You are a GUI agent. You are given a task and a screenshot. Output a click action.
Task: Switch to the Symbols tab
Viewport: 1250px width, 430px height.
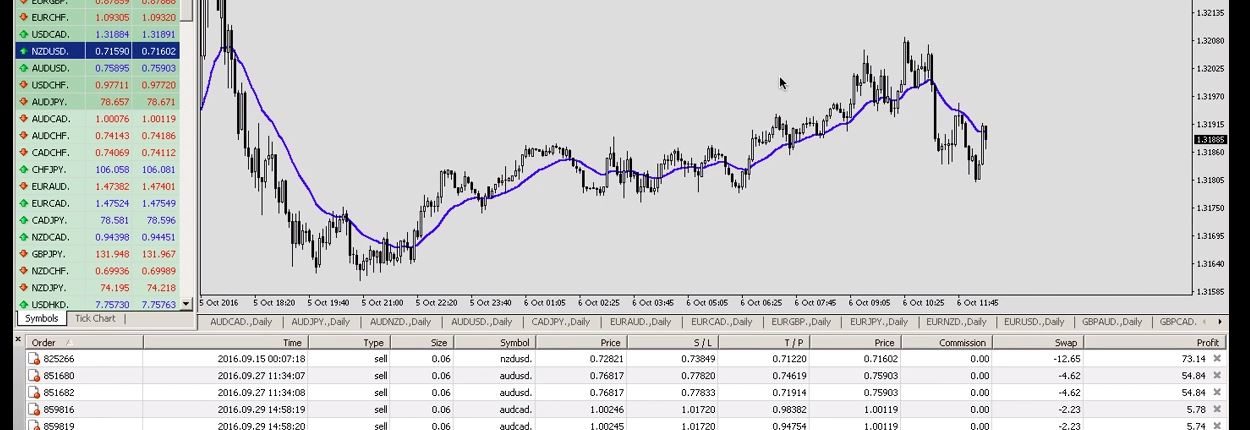[x=42, y=319]
